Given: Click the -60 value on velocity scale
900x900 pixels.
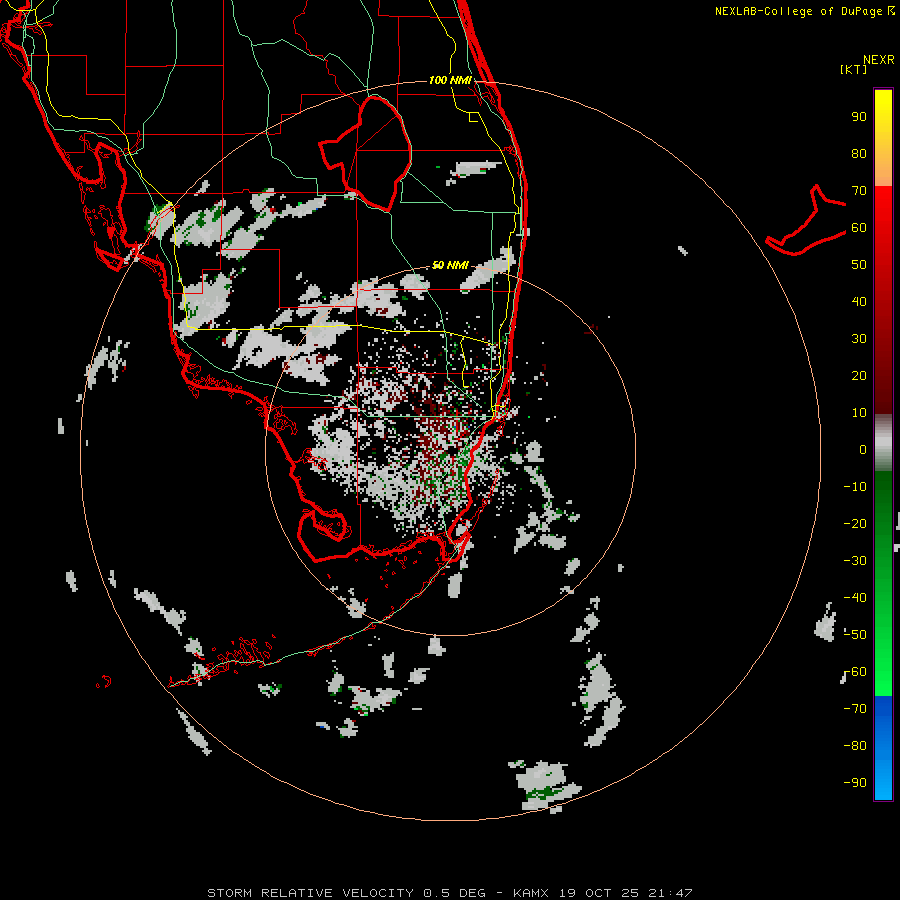Looking at the screenshot, I should tap(855, 672).
